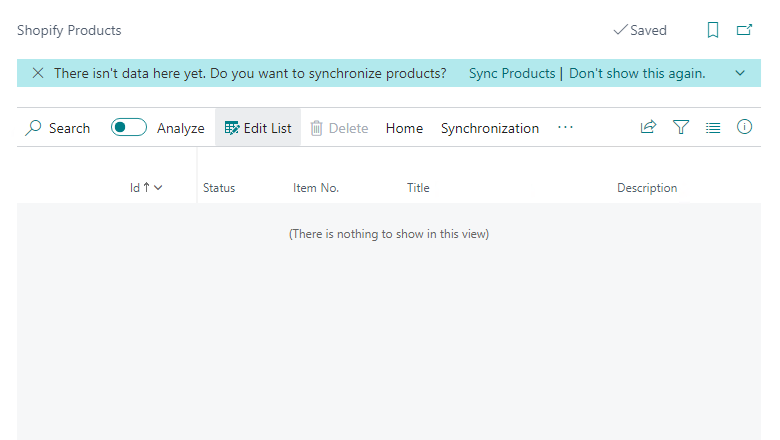Viewport: 780px width, 440px height.
Task: Click the Item No. column header
Action: 315,188
